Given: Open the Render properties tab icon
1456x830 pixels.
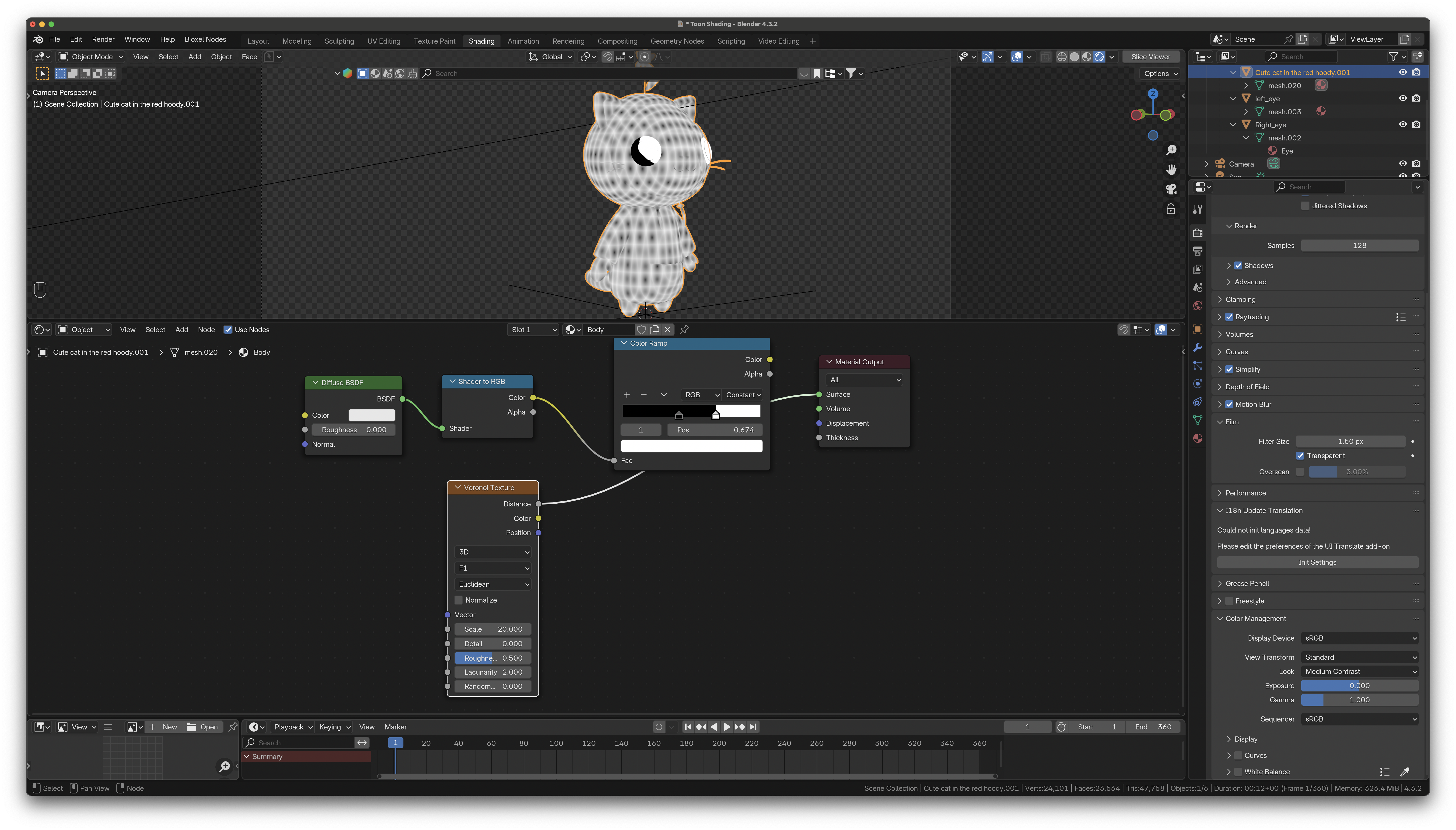Looking at the screenshot, I should [1198, 233].
